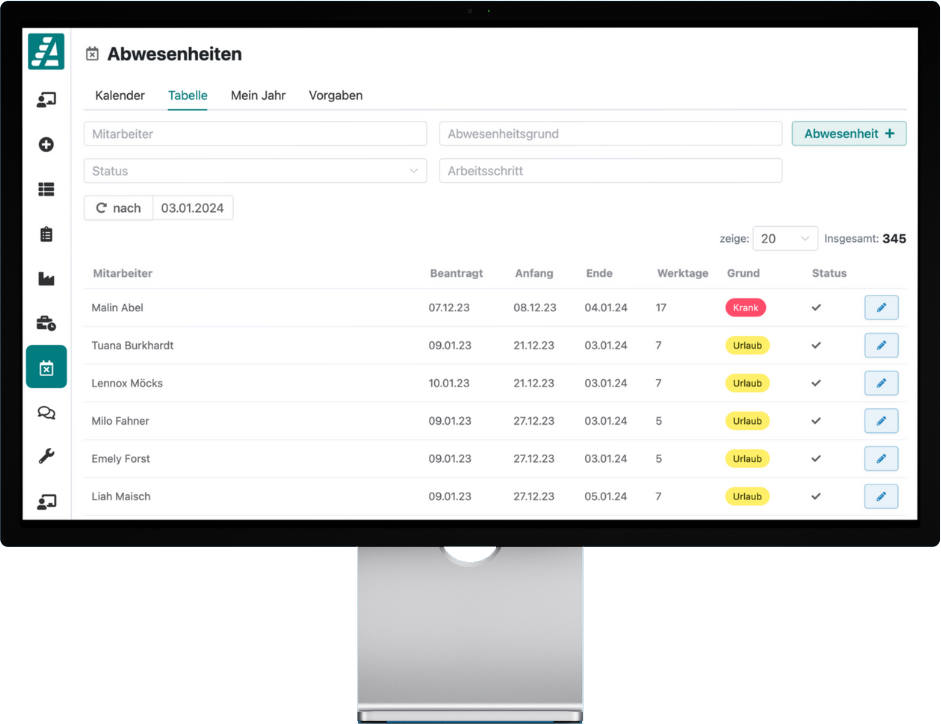
Task: Edit the Liah Maisch absence row
Action: 881,496
